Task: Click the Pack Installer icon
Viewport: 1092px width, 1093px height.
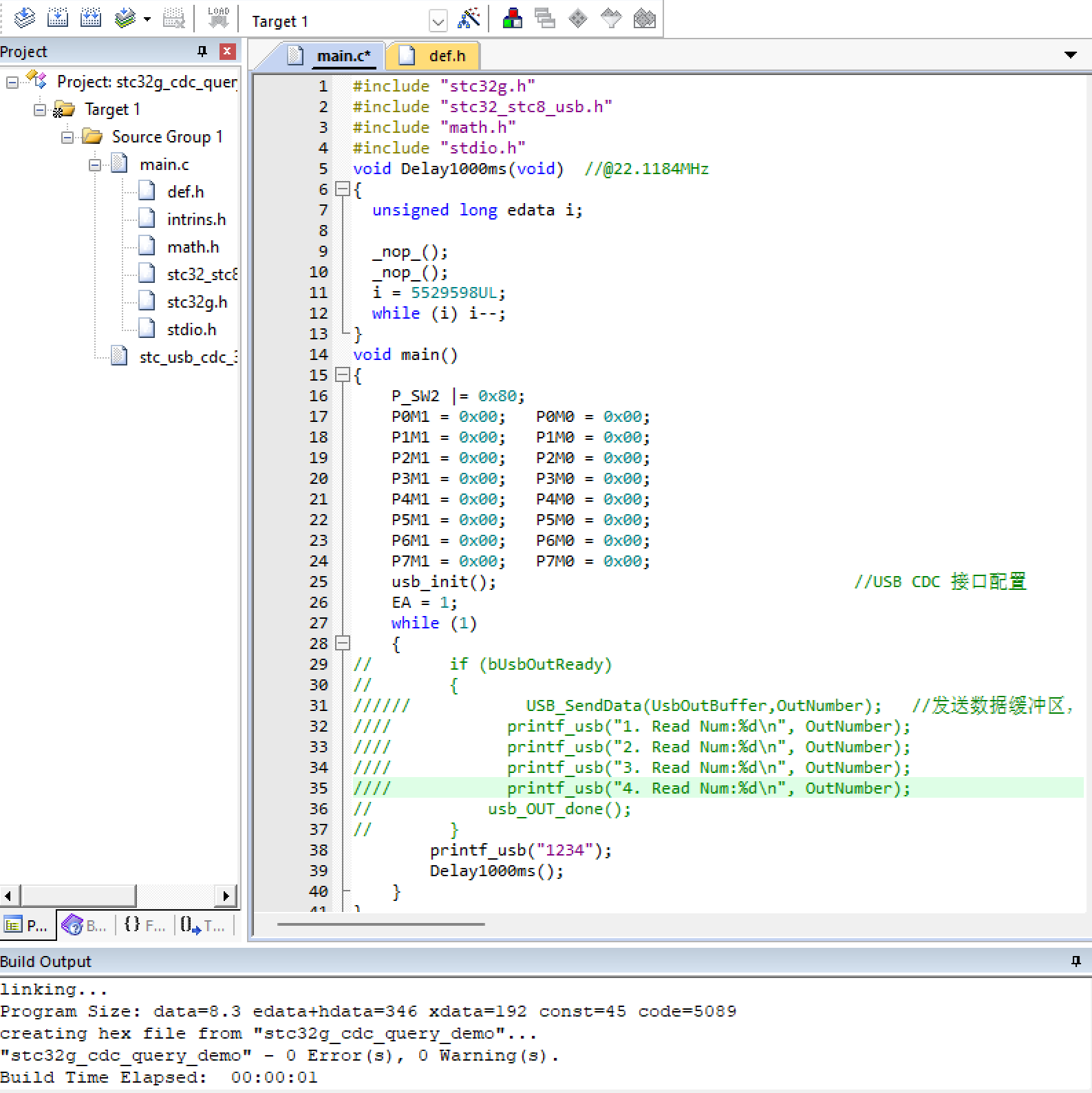Action: [x=645, y=18]
